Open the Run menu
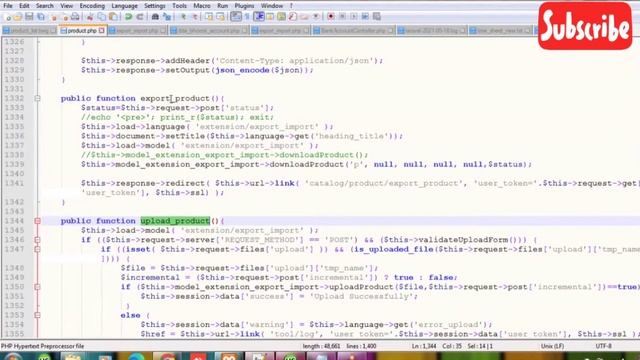Viewport: 640px width, 360px height. pyautogui.click(x=222, y=6)
